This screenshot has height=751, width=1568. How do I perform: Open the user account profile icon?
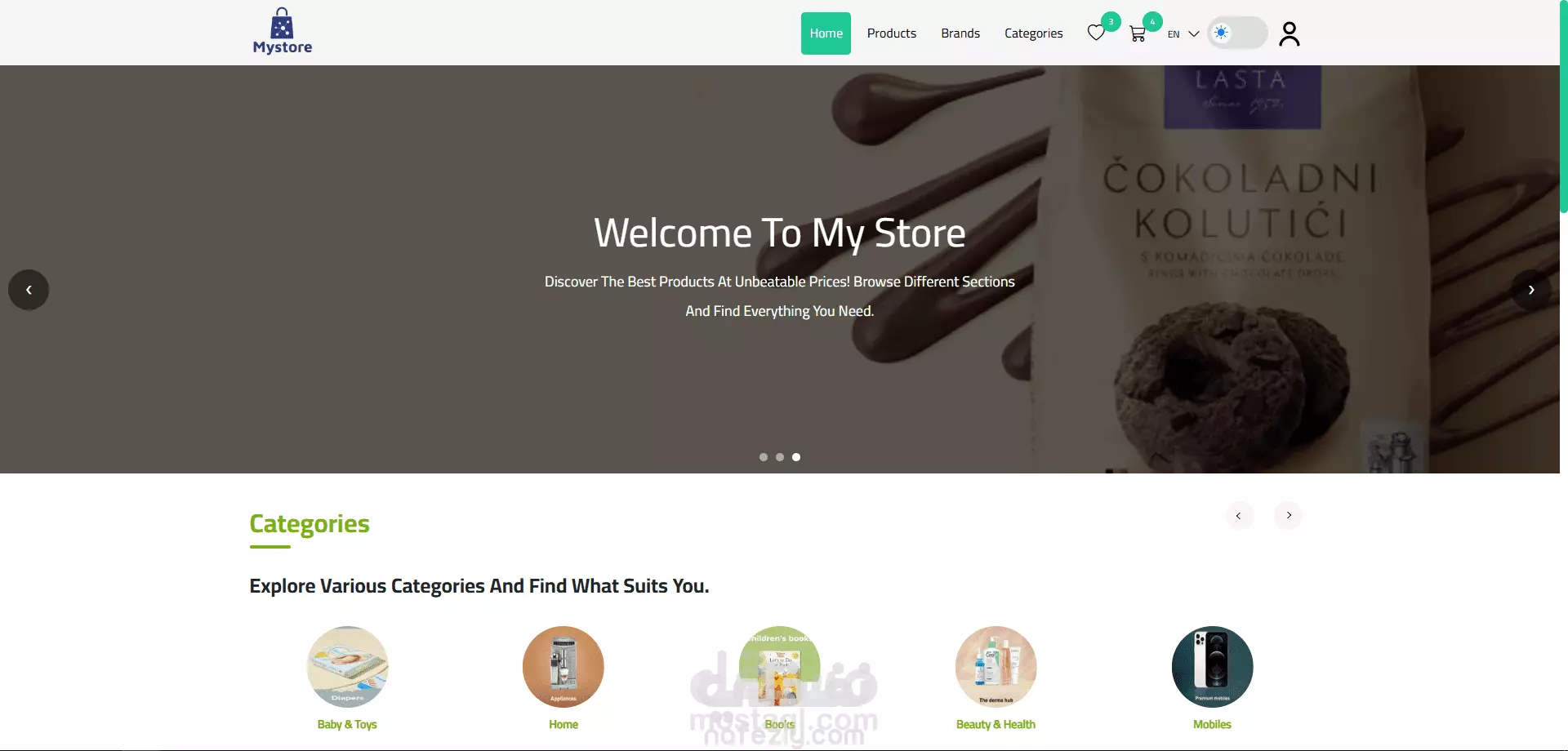point(1290,33)
